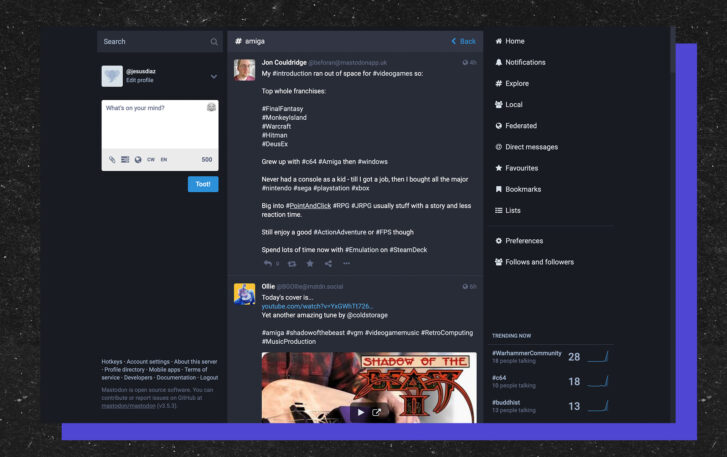Open Bookmarks from the navigation
Viewport: 727px width, 457px height.
click(523, 189)
